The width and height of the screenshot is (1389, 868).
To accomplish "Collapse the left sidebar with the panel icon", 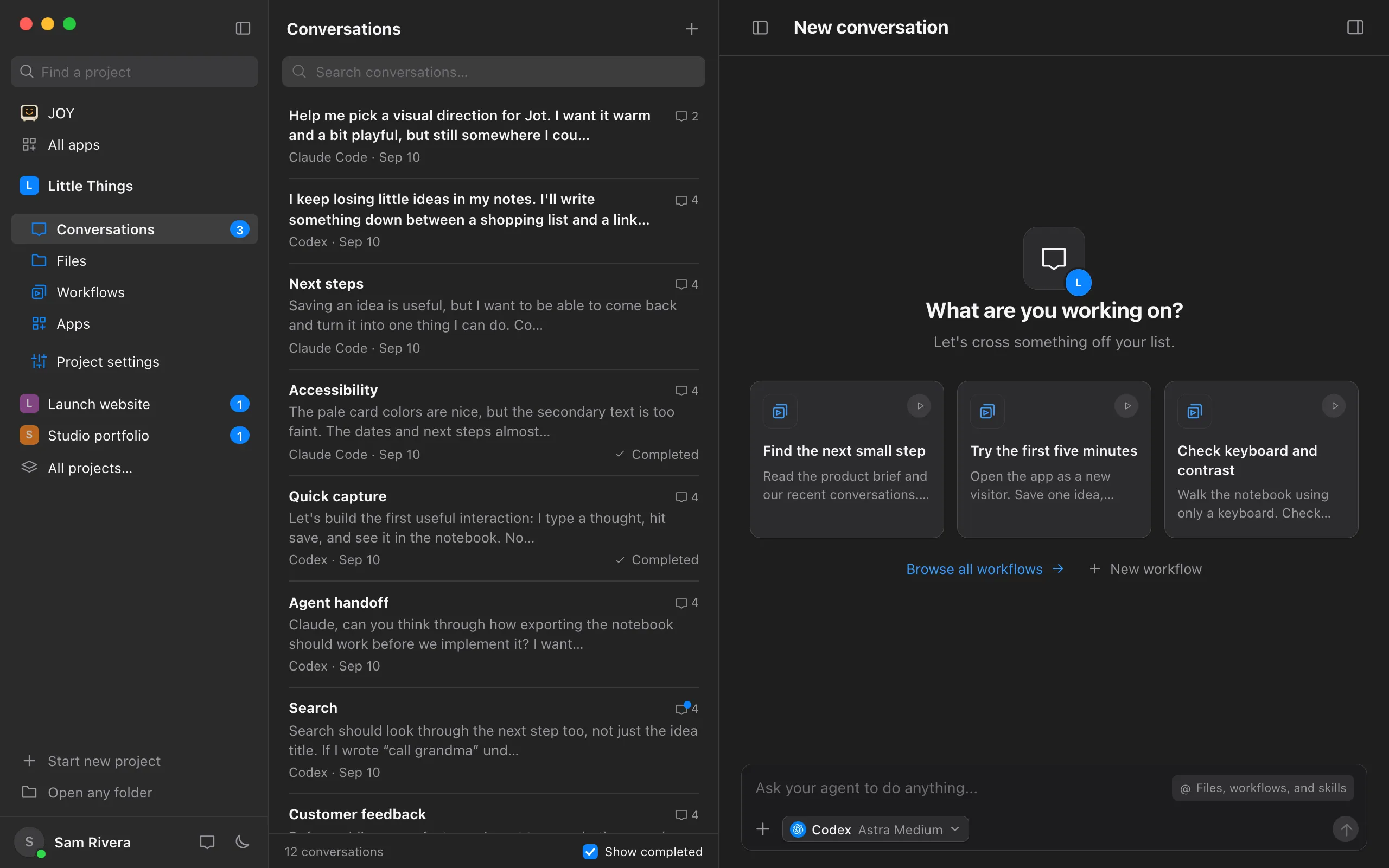I will click(x=243, y=28).
